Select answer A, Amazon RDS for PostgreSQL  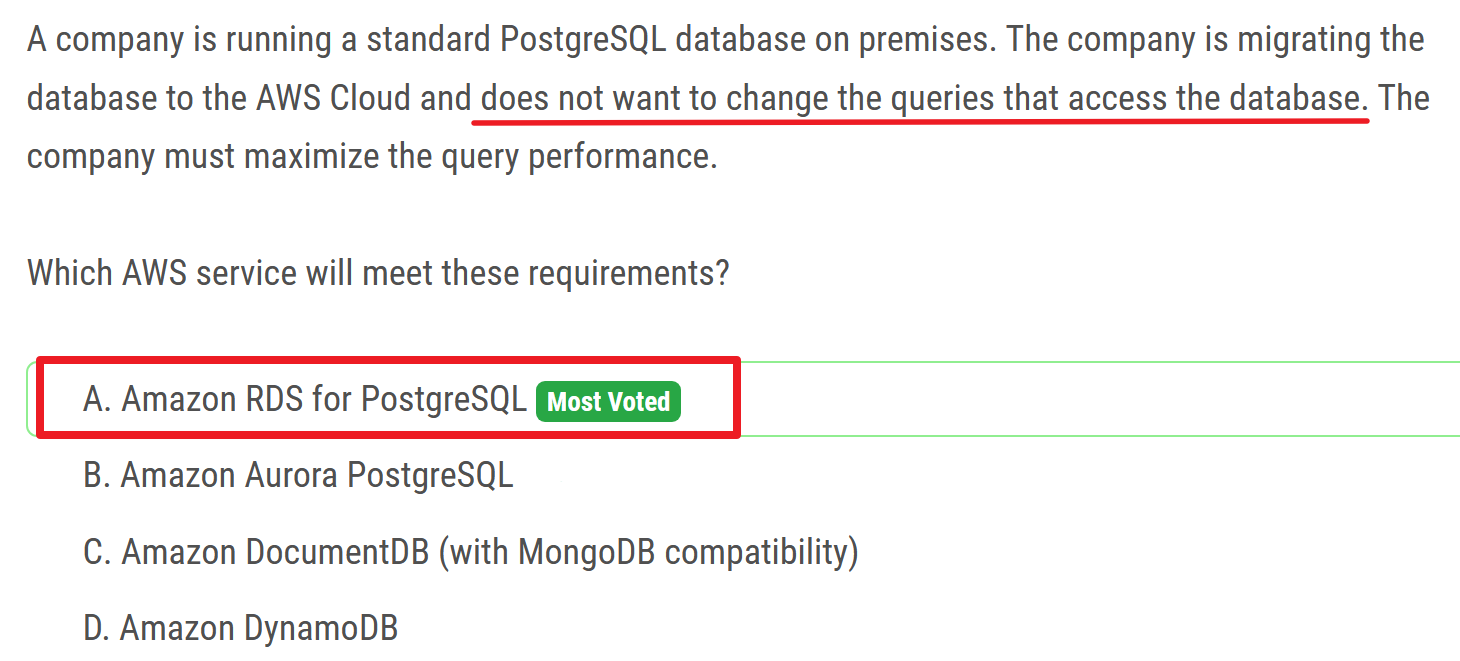coord(304,399)
